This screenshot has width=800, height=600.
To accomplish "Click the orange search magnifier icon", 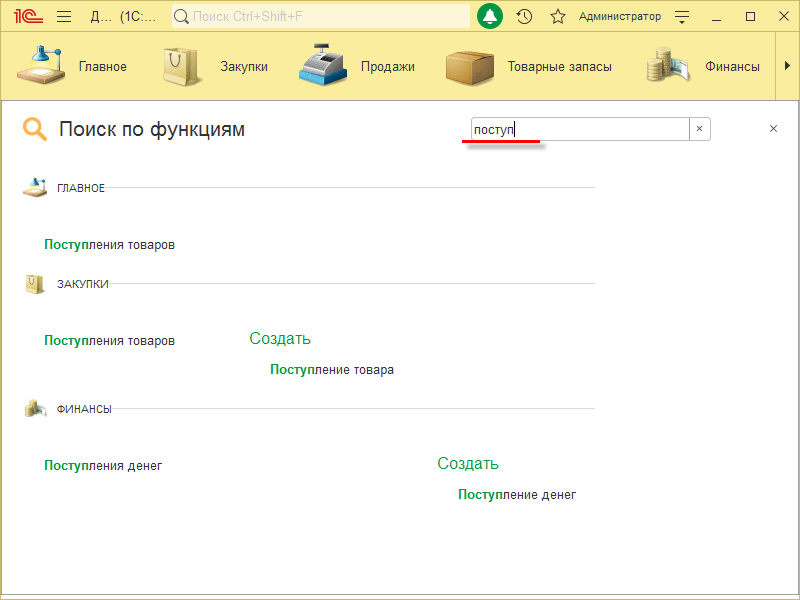I will pos(35,129).
